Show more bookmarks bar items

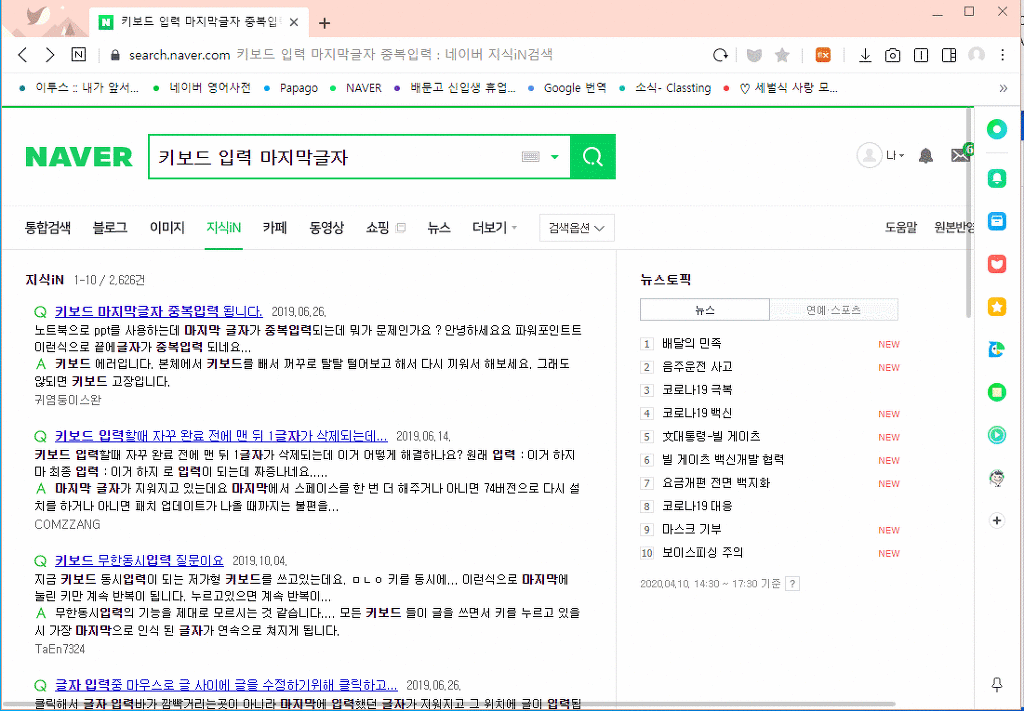(1003, 88)
